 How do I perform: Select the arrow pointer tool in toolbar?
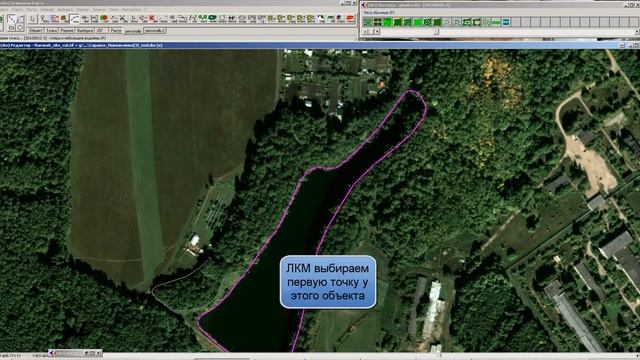[x=33, y=18]
